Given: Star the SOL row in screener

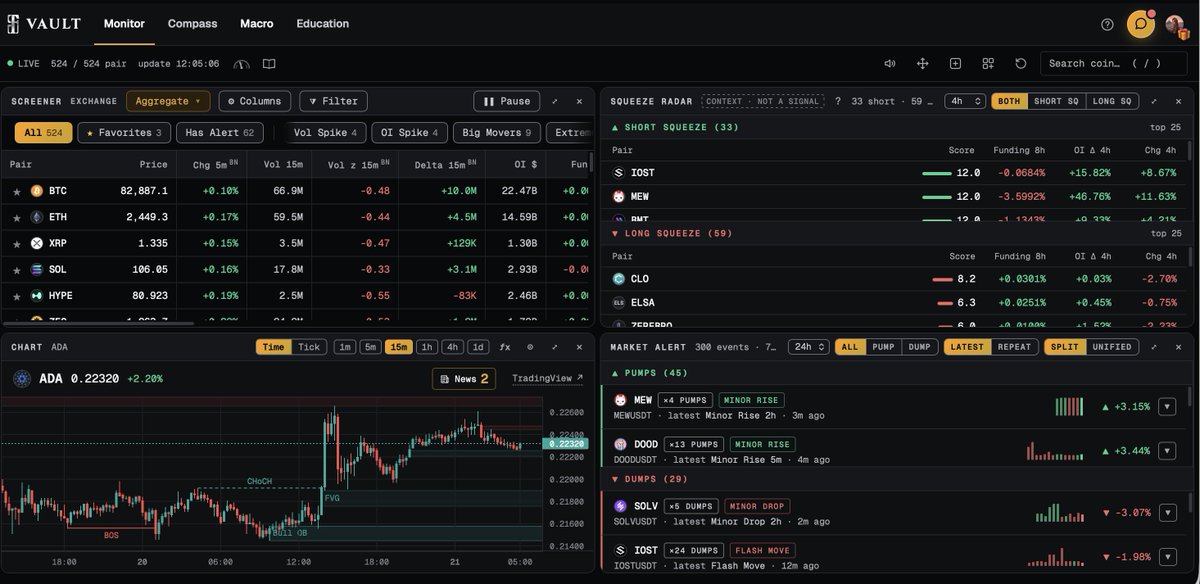Looking at the screenshot, I should 16,269.
